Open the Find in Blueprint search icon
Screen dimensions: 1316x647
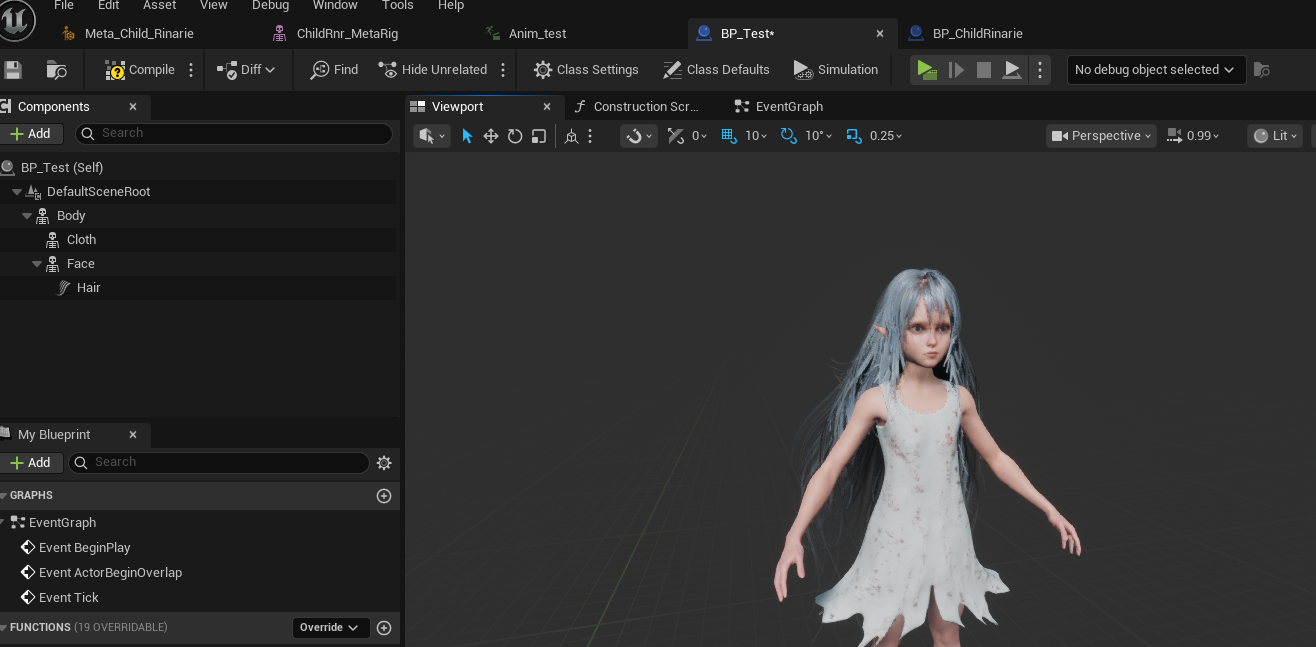coord(320,69)
